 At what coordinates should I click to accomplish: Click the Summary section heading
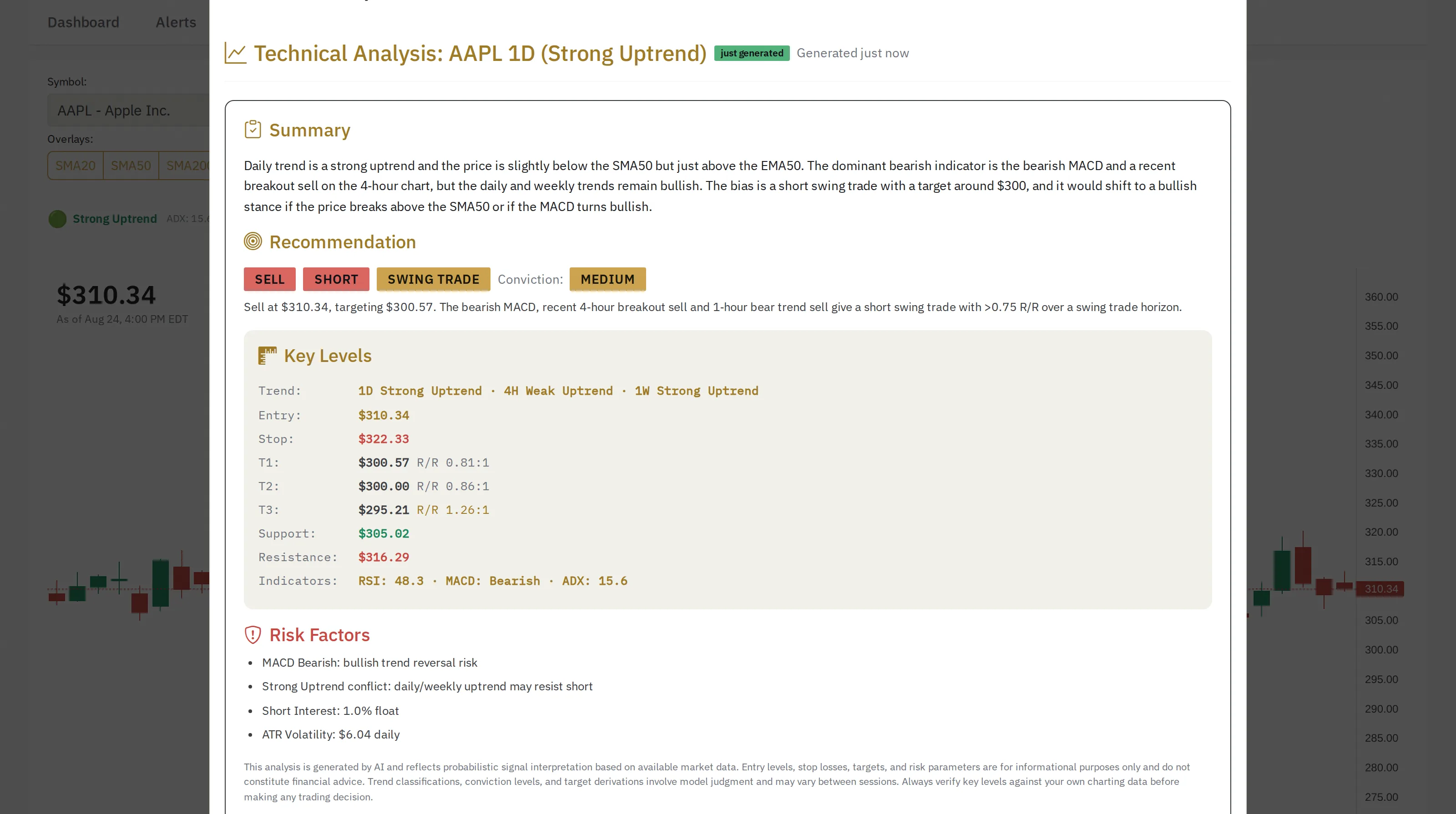point(310,130)
